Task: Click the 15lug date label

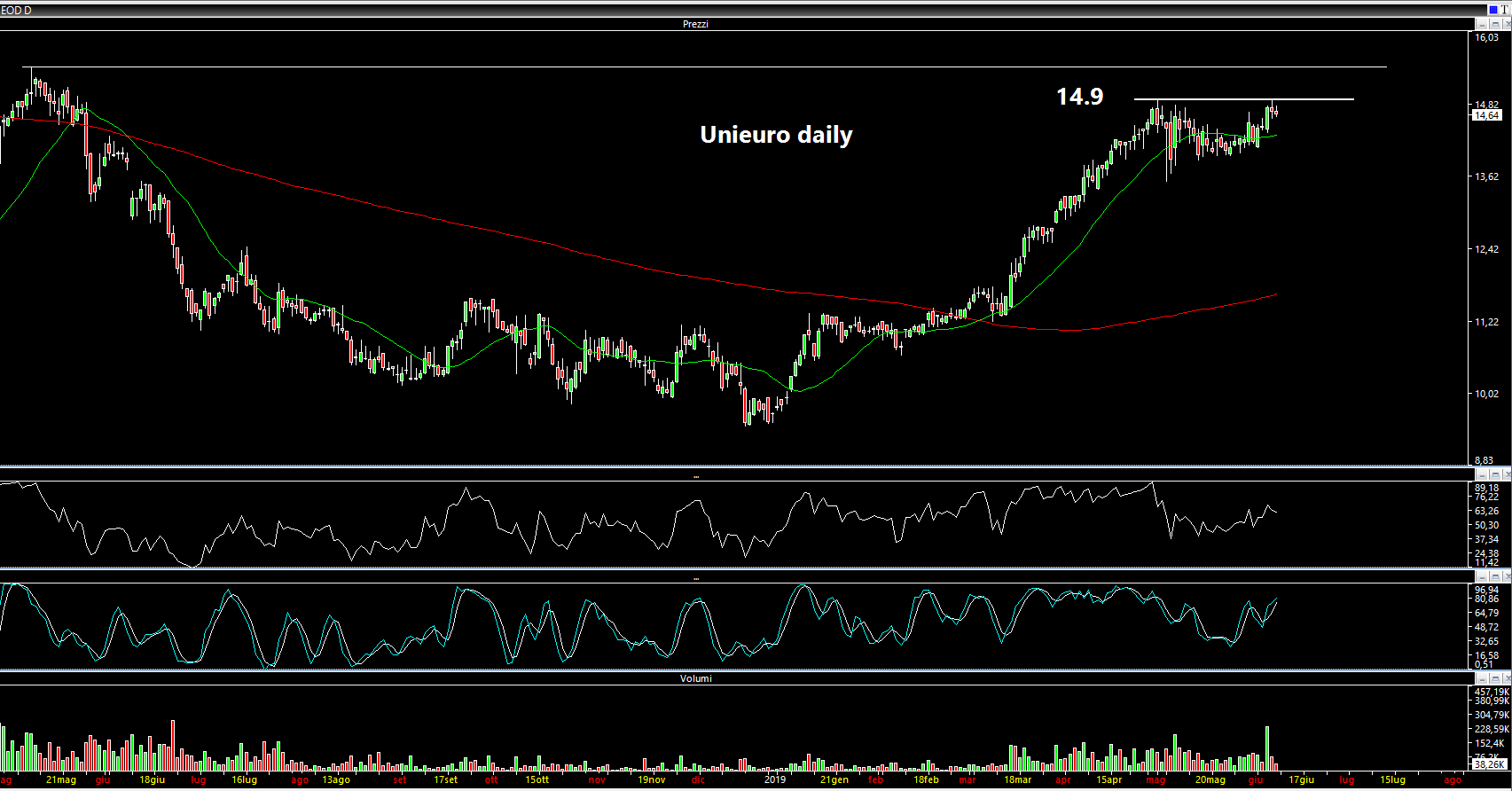Action: [x=1392, y=780]
